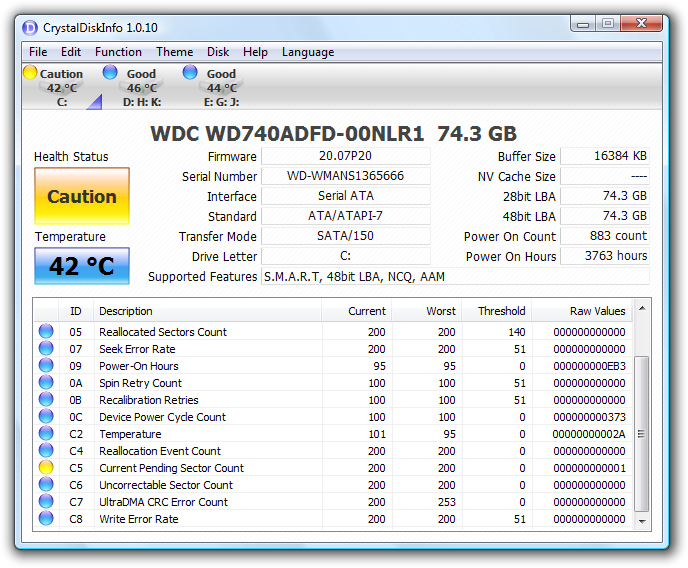Viewport: 688px width, 568px height.
Task: Open the Function menu
Action: 118,52
